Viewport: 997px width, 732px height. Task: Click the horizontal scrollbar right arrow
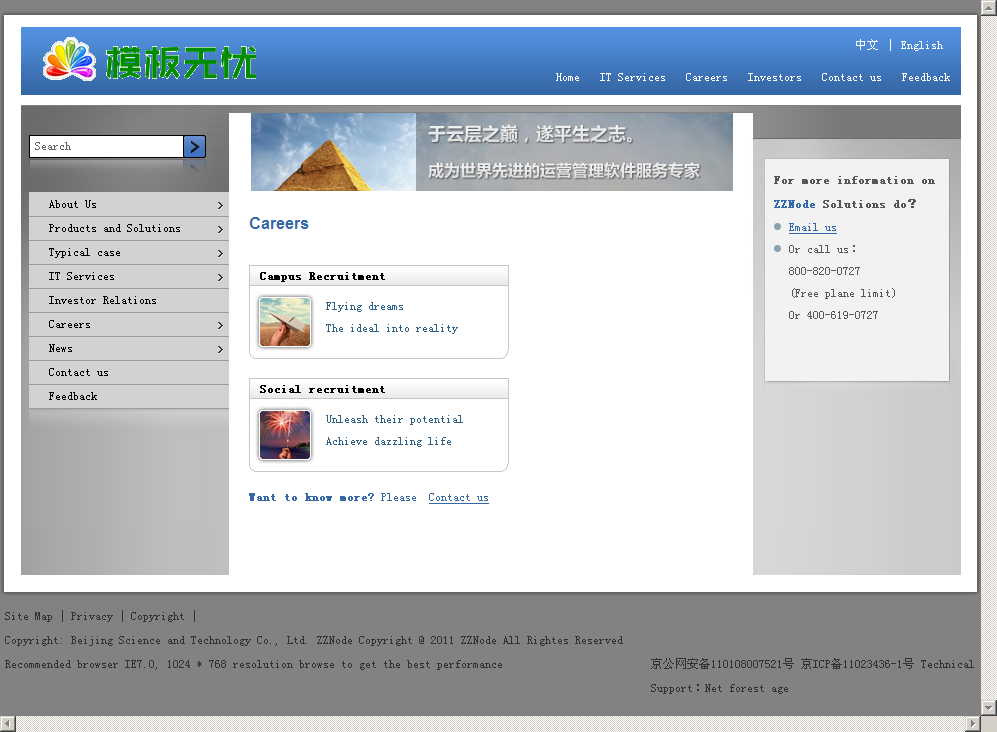point(972,723)
